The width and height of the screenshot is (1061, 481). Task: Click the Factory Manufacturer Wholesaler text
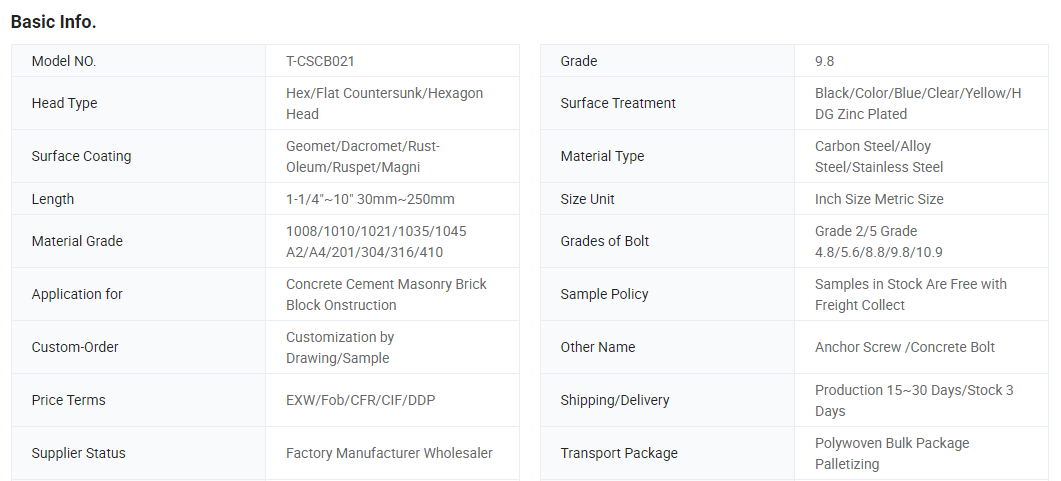tap(389, 453)
